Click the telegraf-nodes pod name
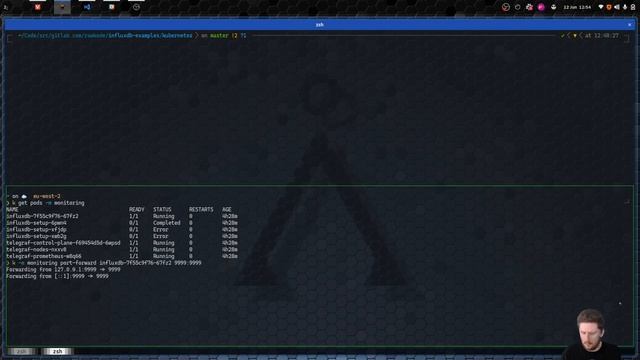 click(x=36, y=249)
